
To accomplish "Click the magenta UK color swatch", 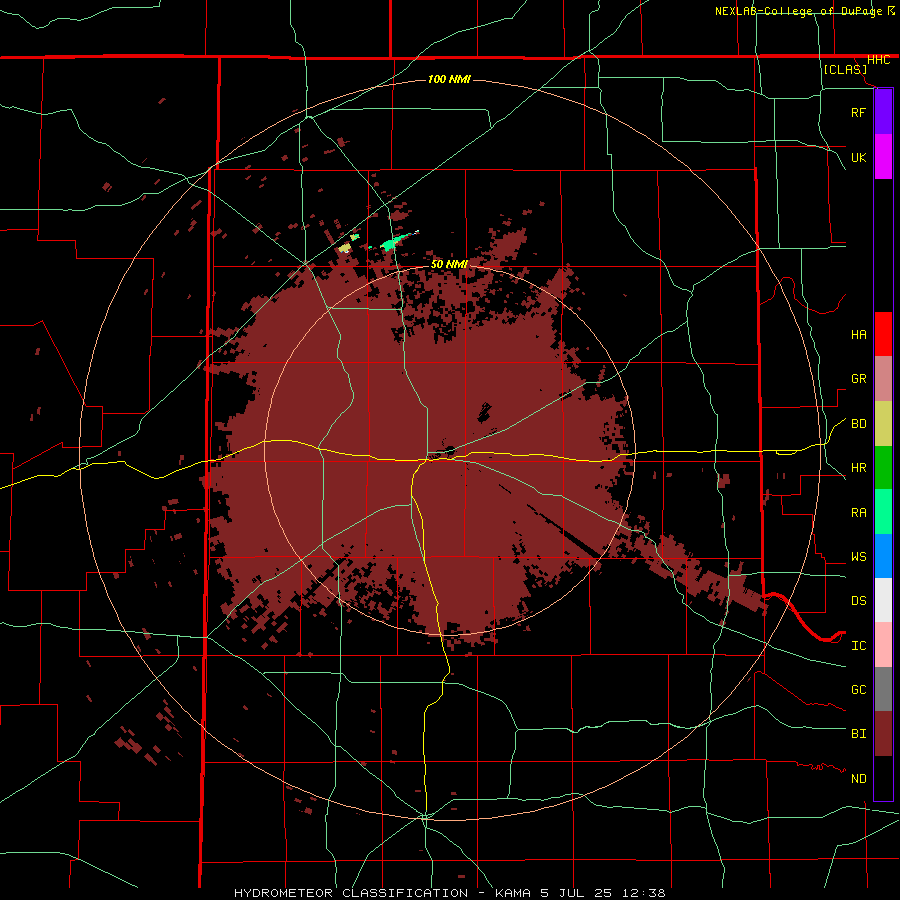I will coord(883,157).
